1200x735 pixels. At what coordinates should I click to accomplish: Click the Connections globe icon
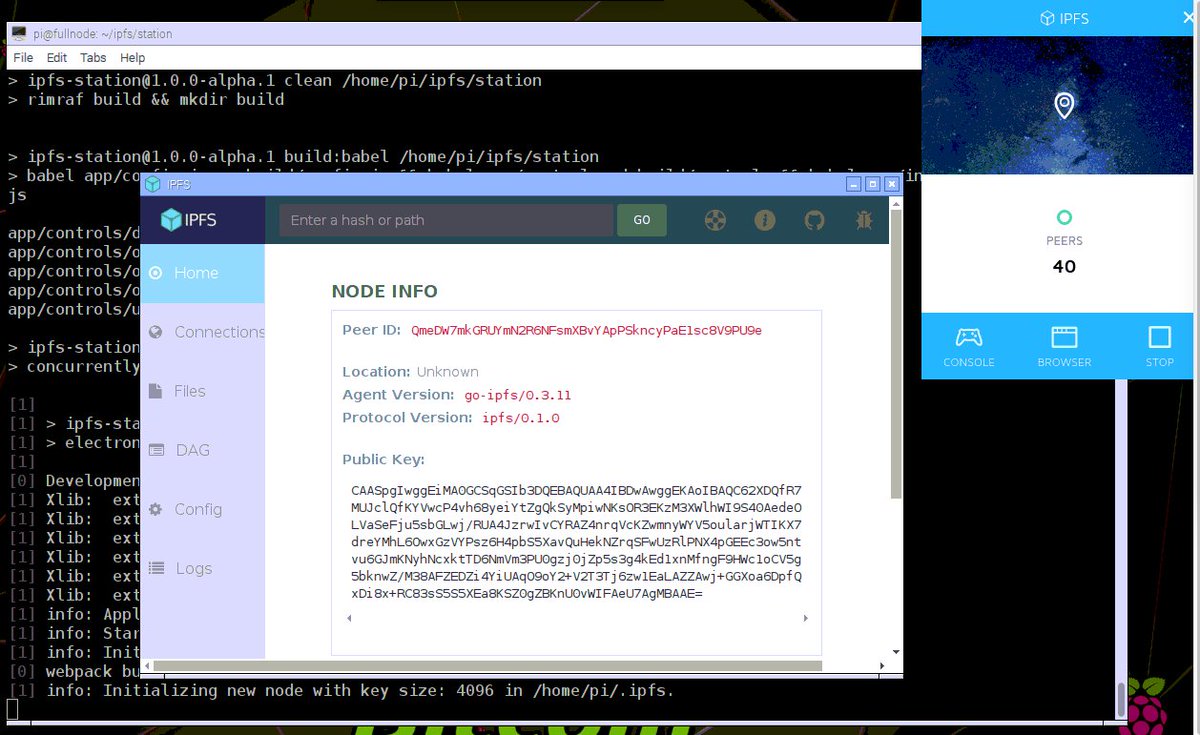click(x=155, y=332)
